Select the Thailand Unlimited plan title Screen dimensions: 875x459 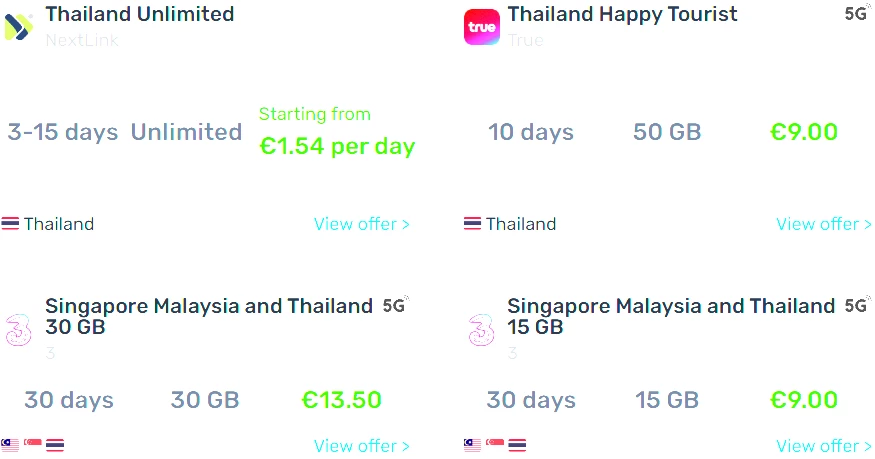(x=140, y=14)
